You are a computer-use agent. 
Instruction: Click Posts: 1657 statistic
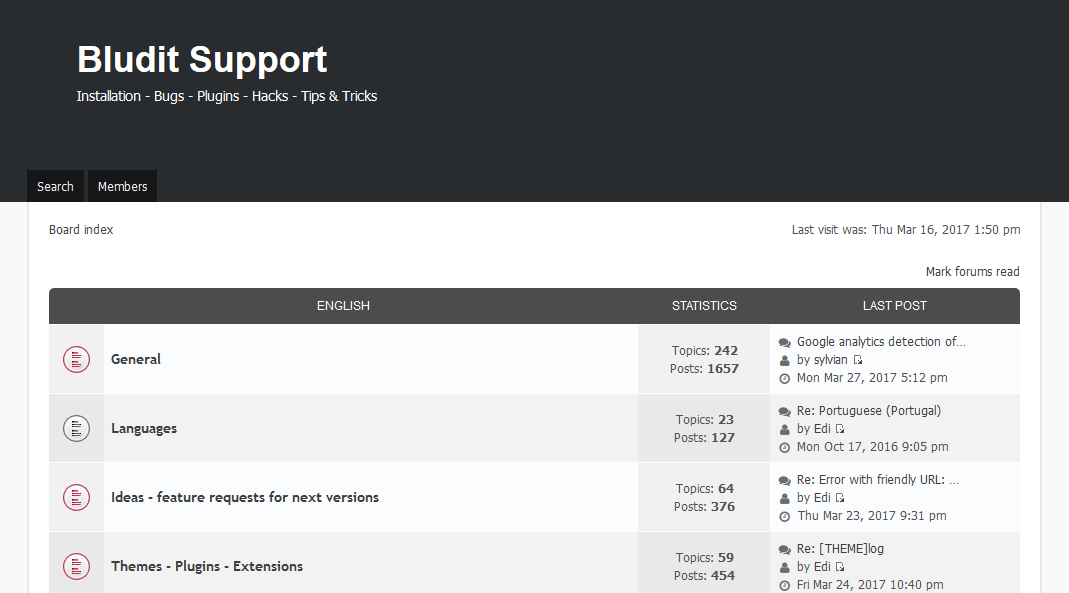[704, 368]
